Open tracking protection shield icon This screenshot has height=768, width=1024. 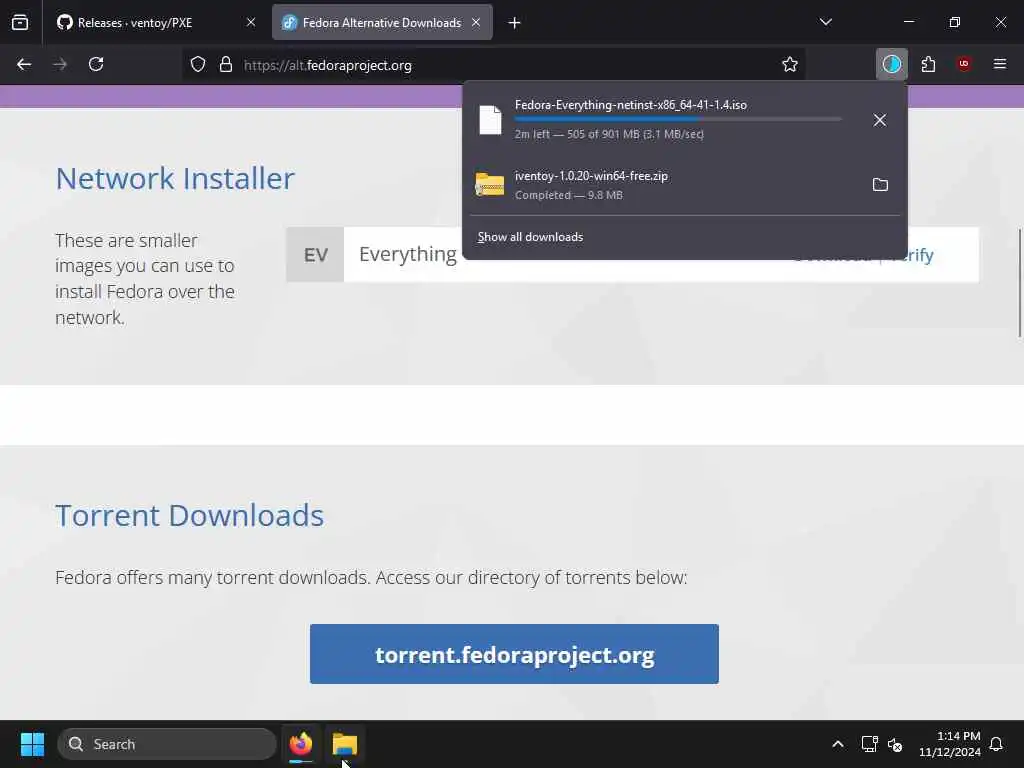[198, 65]
